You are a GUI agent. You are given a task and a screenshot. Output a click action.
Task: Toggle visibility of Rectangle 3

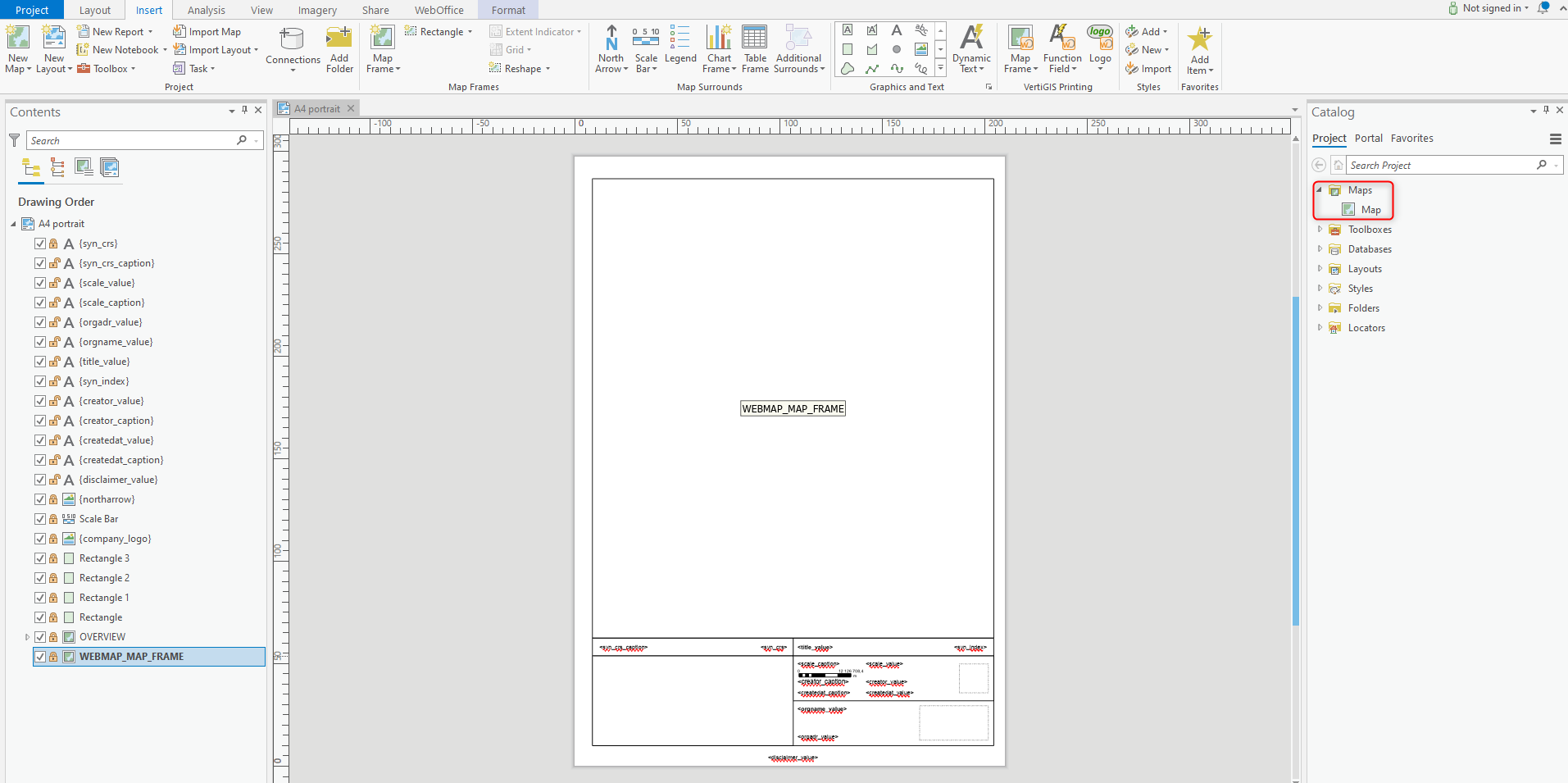[40, 558]
